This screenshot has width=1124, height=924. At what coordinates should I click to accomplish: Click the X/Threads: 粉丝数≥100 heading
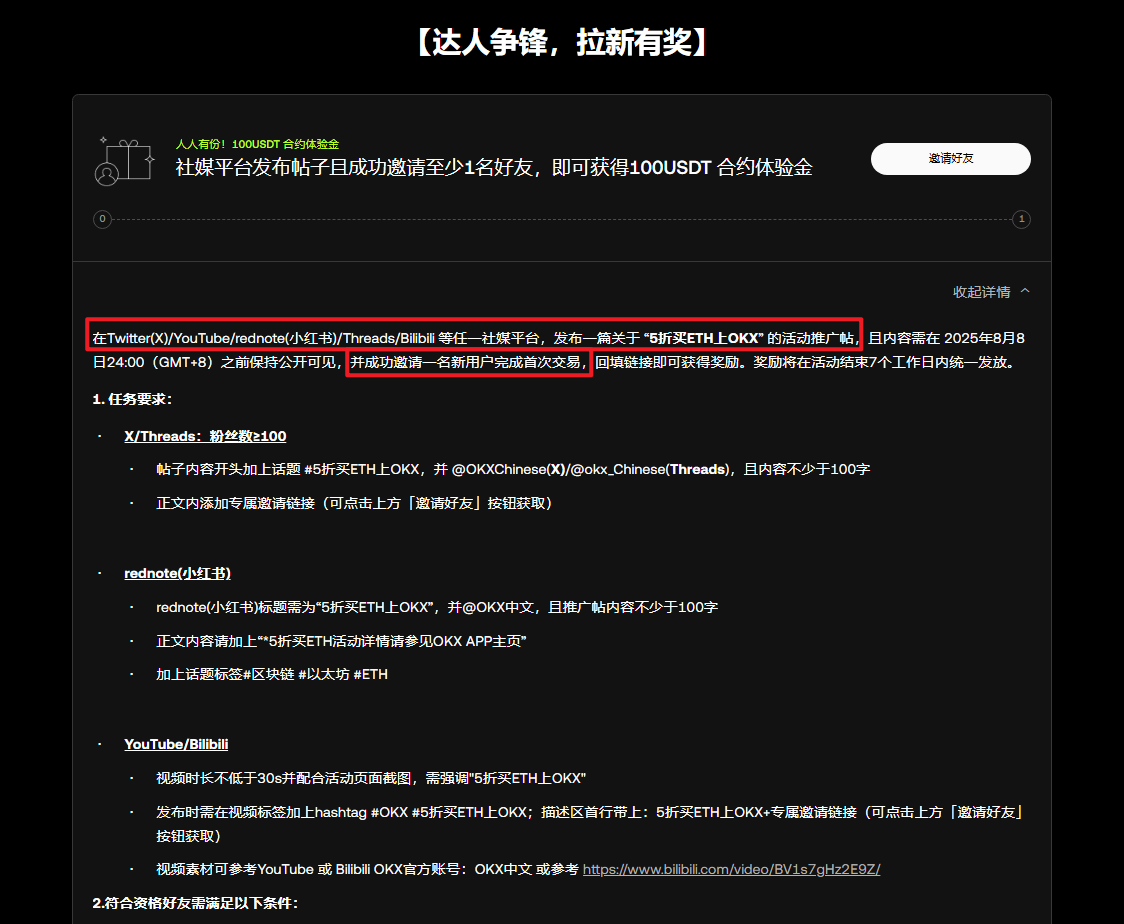pos(205,437)
